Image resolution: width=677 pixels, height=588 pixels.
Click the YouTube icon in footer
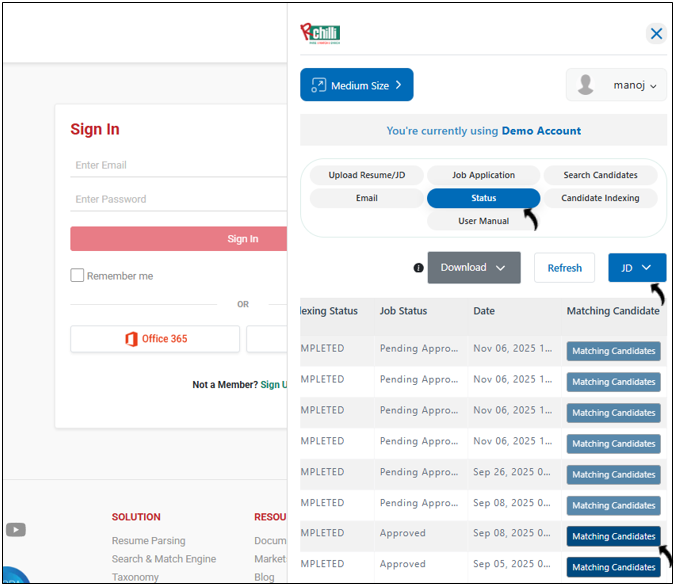click(x=16, y=530)
